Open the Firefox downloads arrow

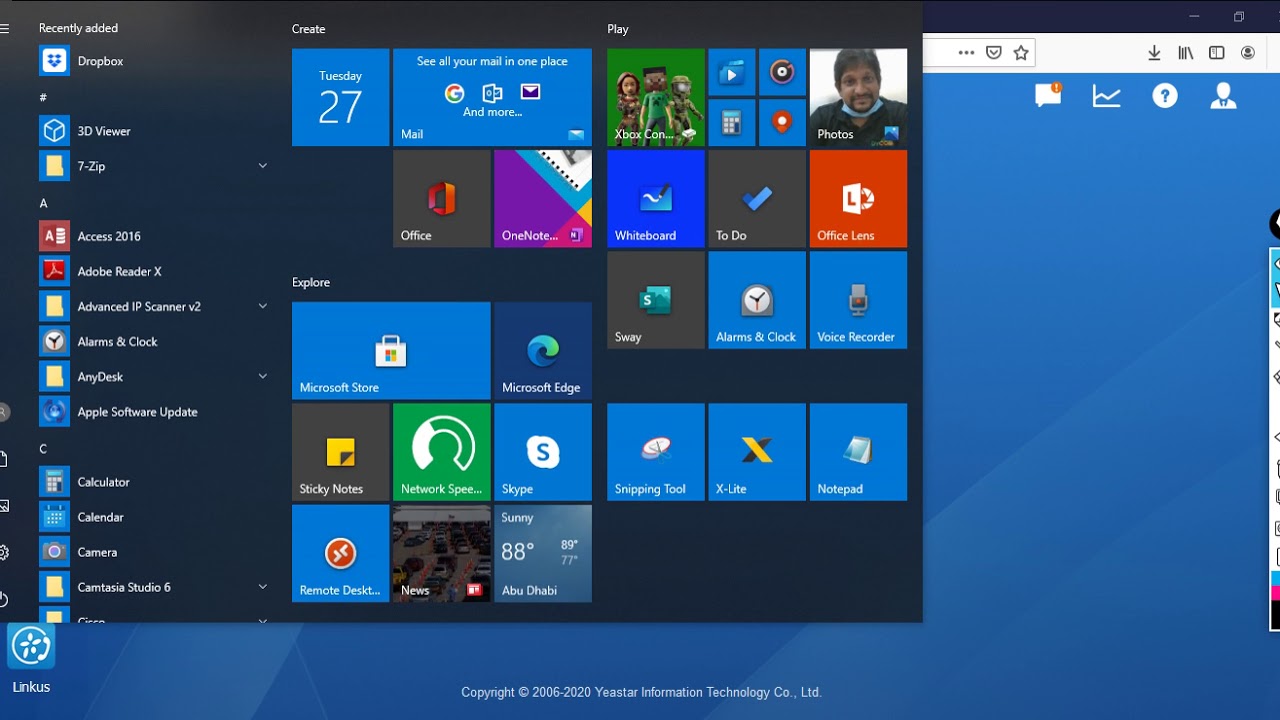(x=1154, y=53)
